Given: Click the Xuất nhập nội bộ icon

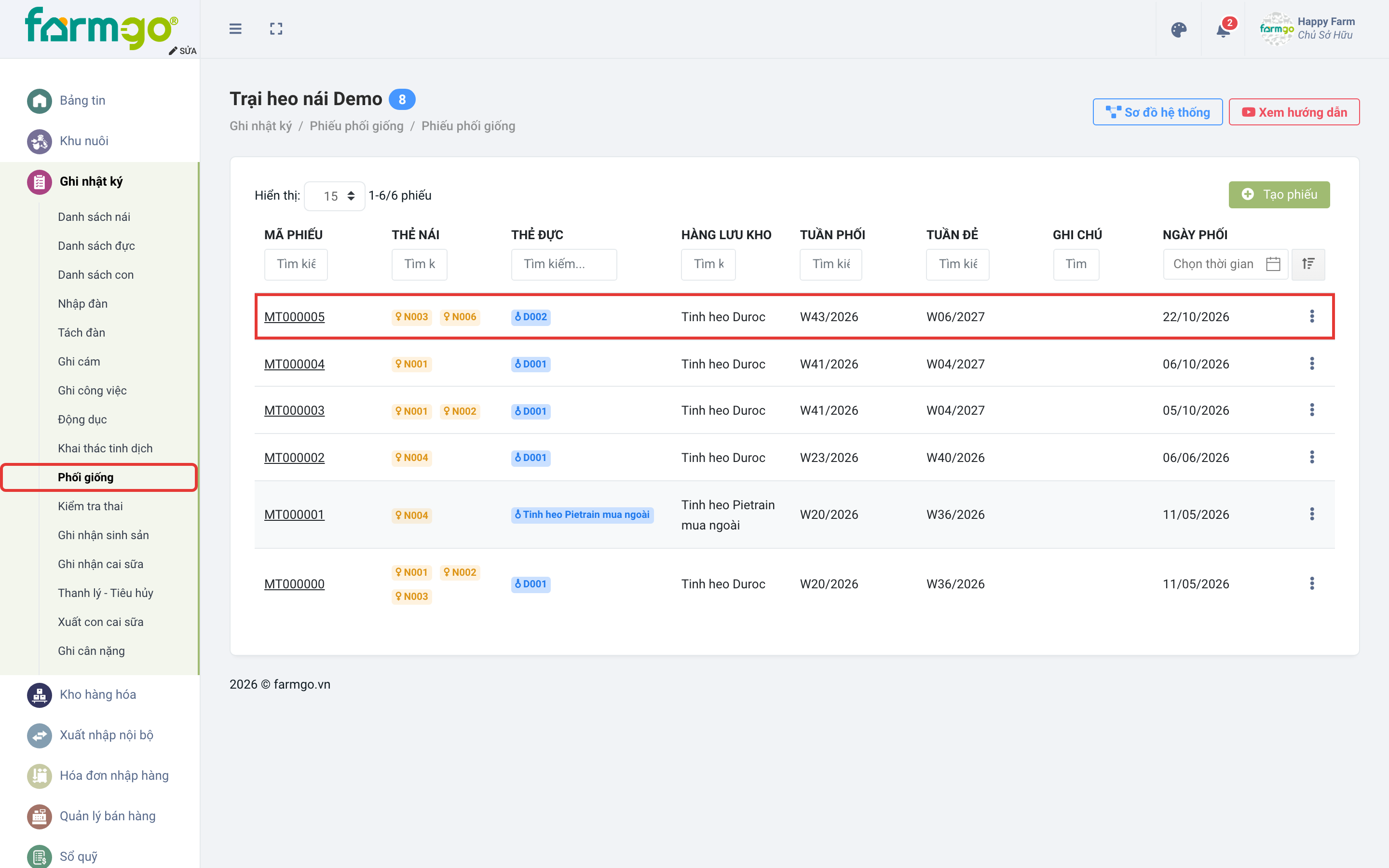Looking at the screenshot, I should (39, 735).
